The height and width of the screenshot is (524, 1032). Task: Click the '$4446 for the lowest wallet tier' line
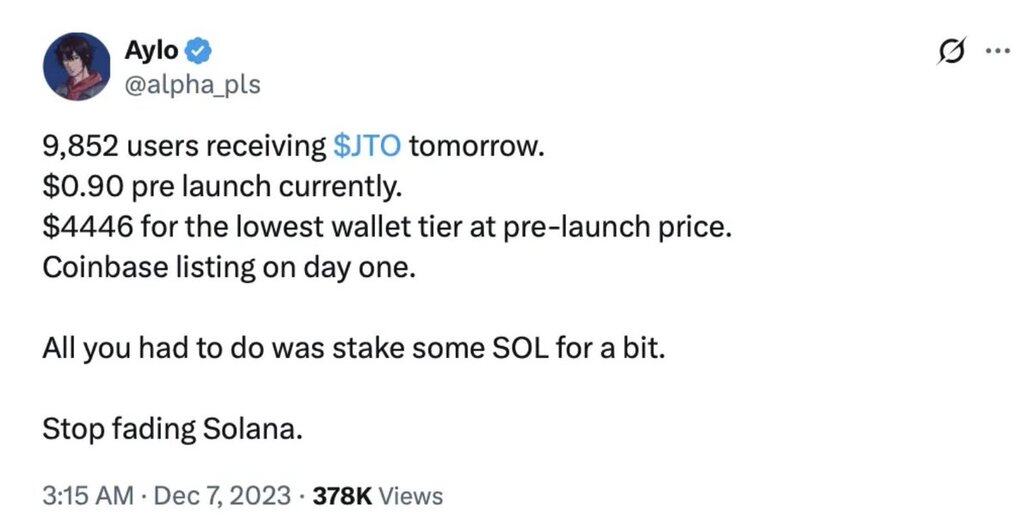pos(387,227)
